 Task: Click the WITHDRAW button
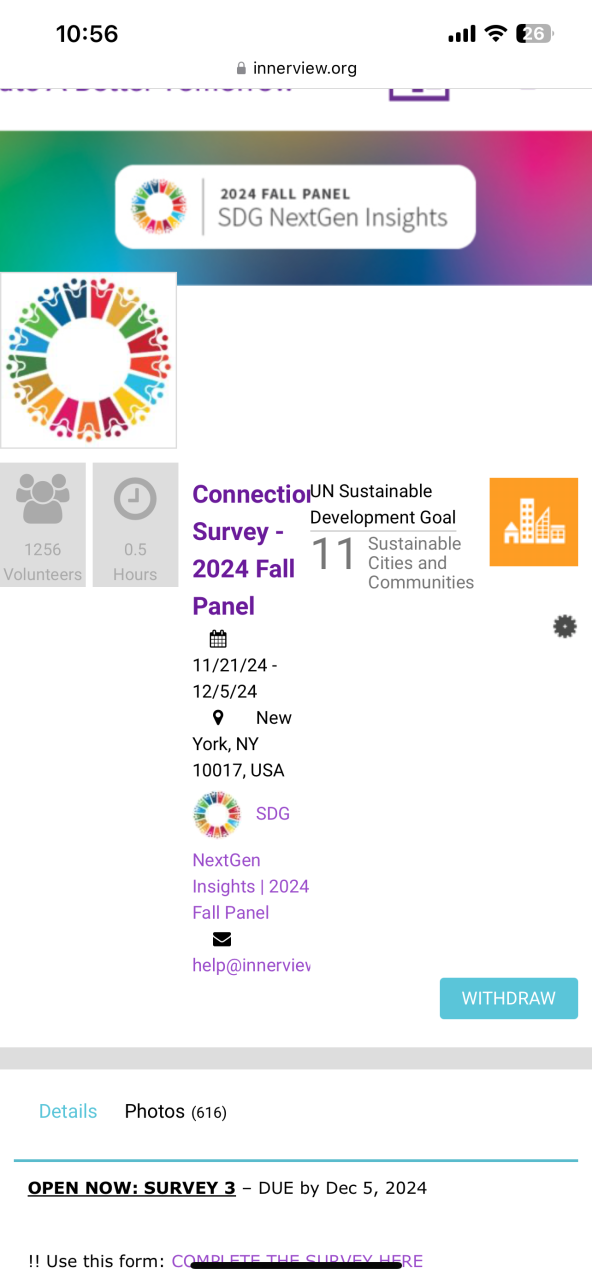(509, 999)
